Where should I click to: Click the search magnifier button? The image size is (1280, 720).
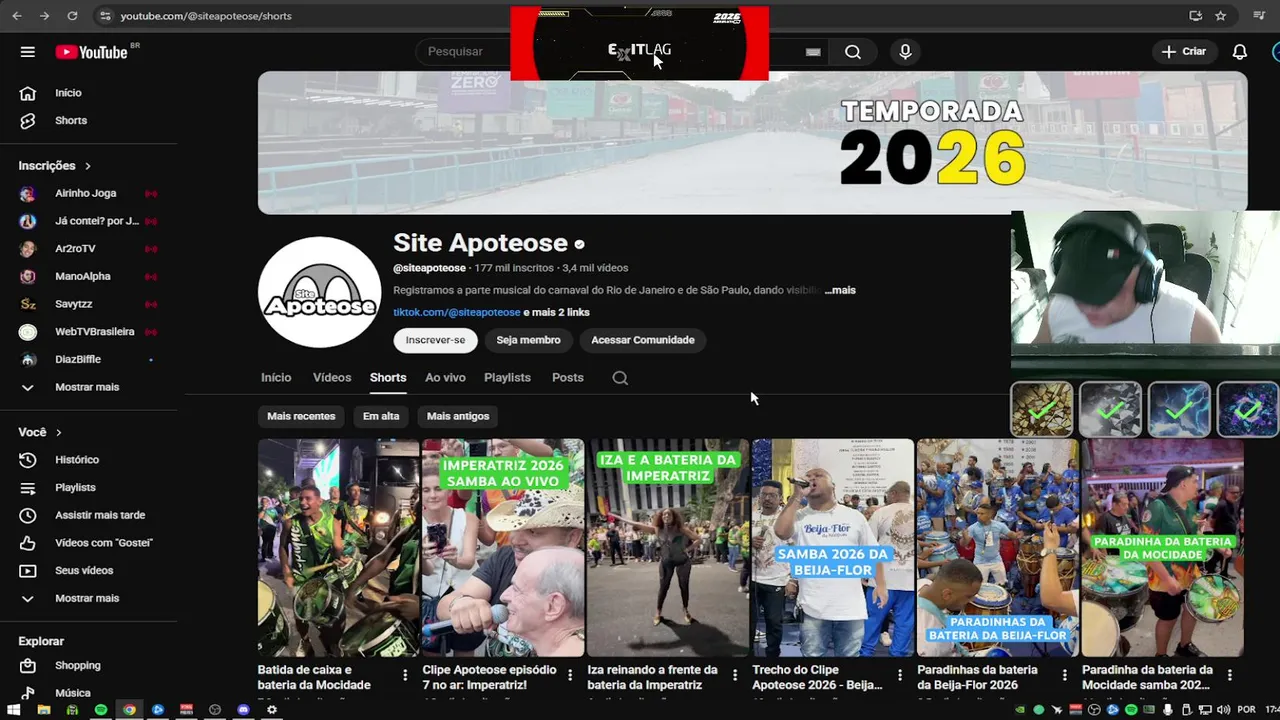tap(853, 52)
